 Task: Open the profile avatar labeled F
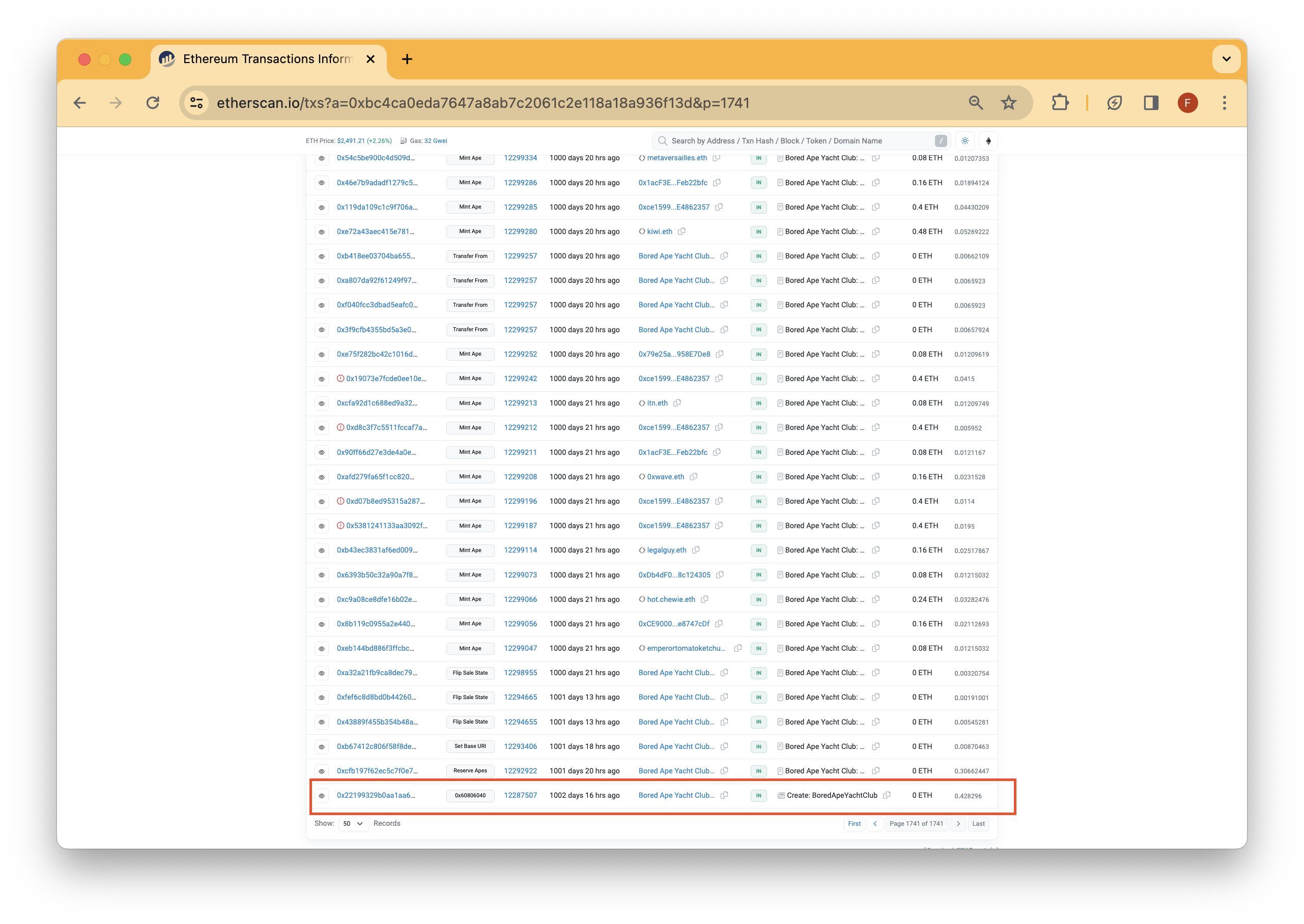point(1187,103)
